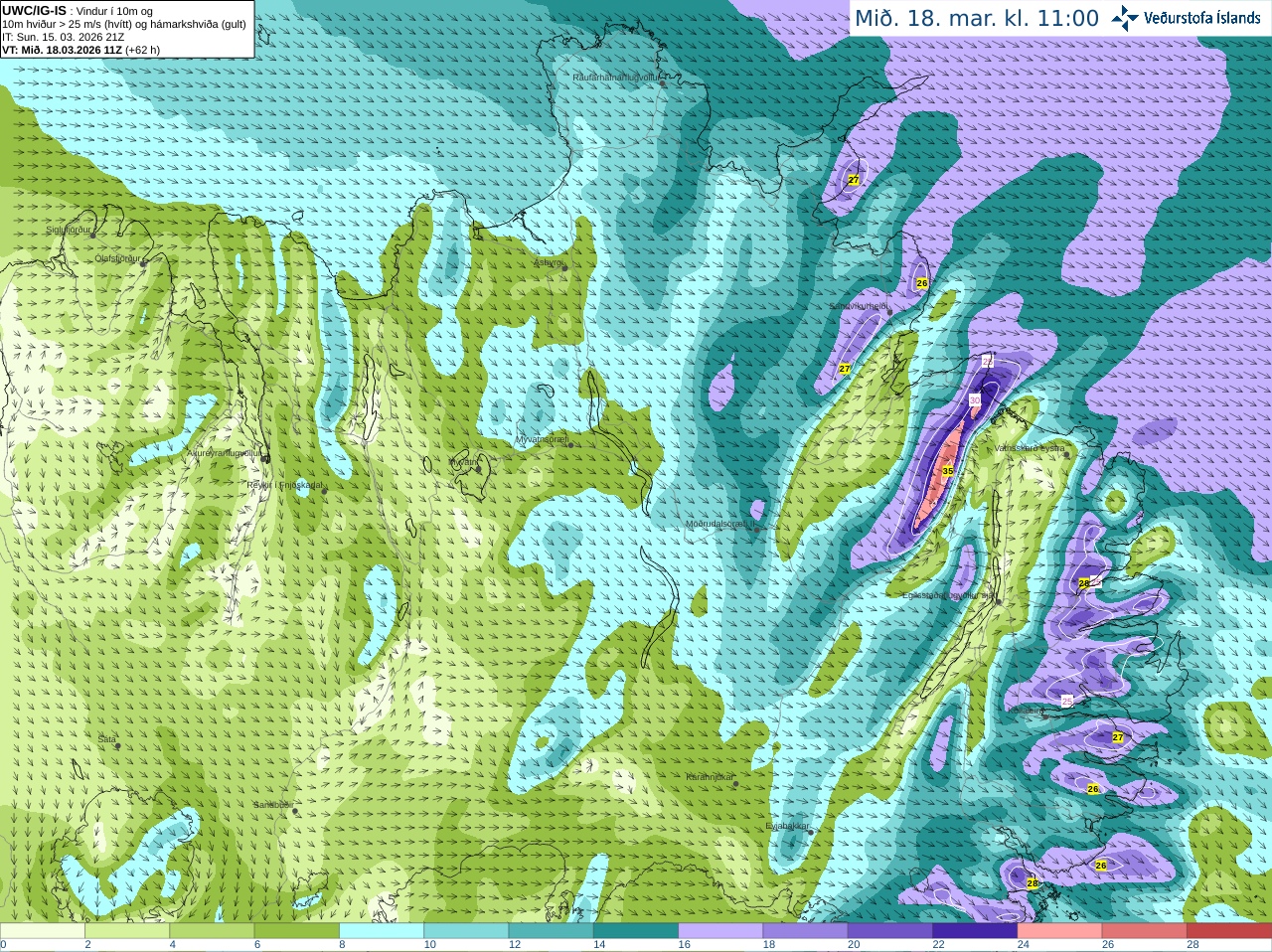Pick the 14–16 m/s dark teal legend swatch

point(636,931)
